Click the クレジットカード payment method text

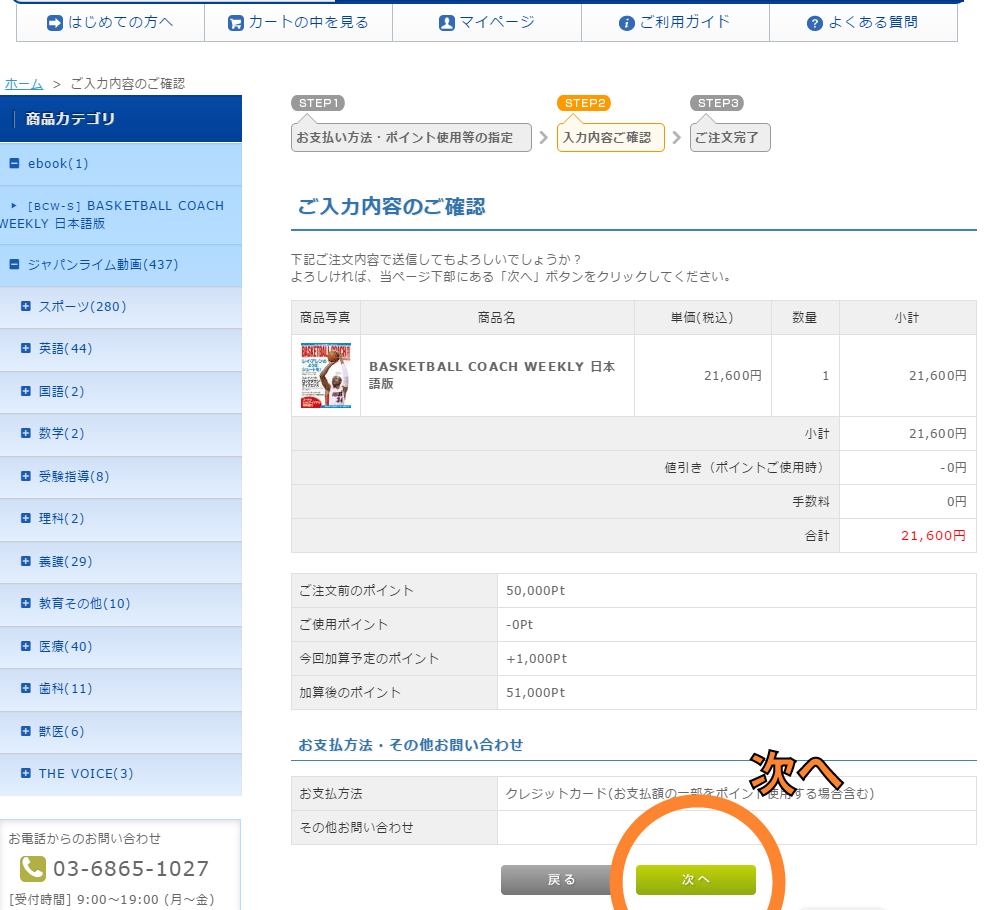[690, 794]
